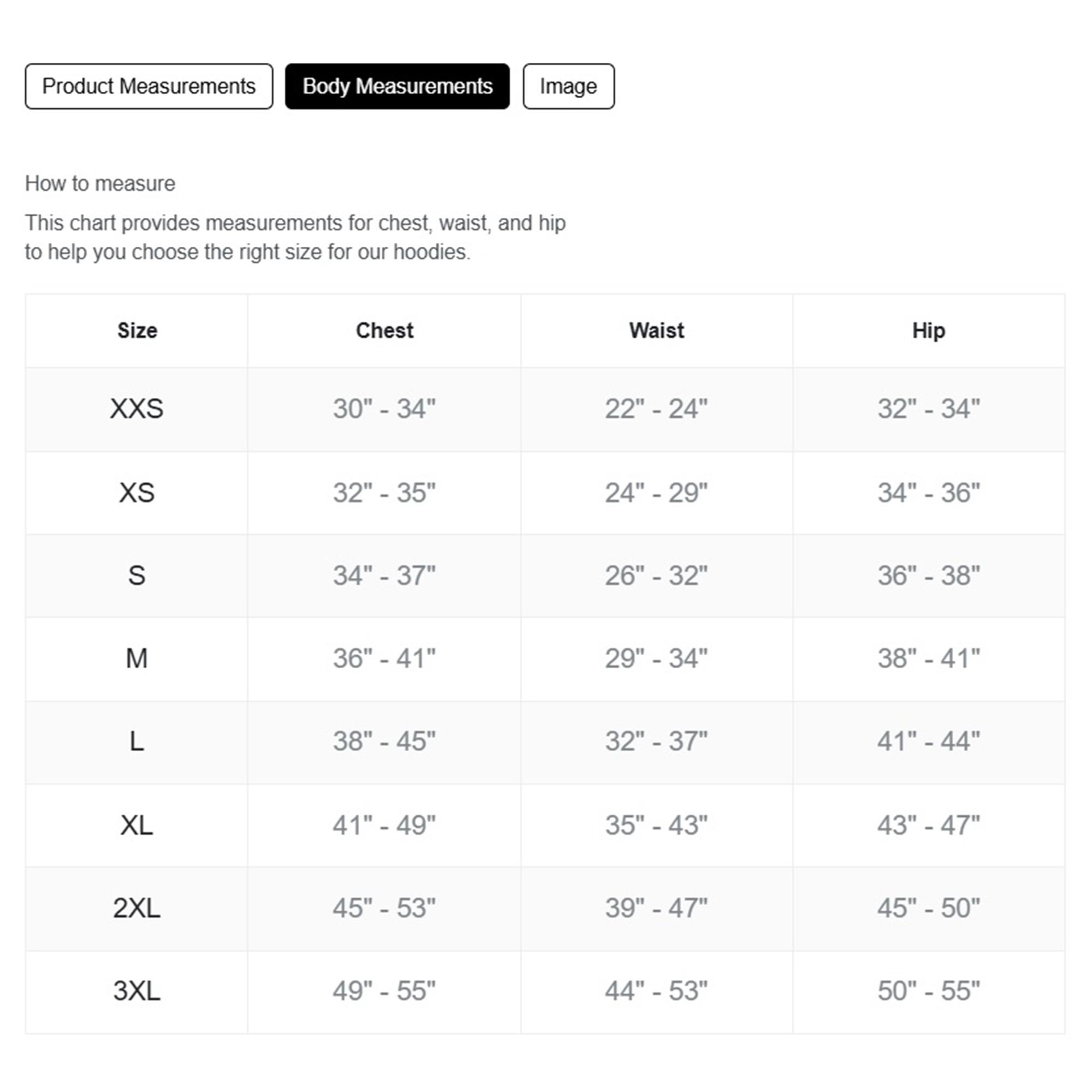Switch to the Product Measurements tab
Viewport: 1092px width, 1092px height.
(x=149, y=86)
